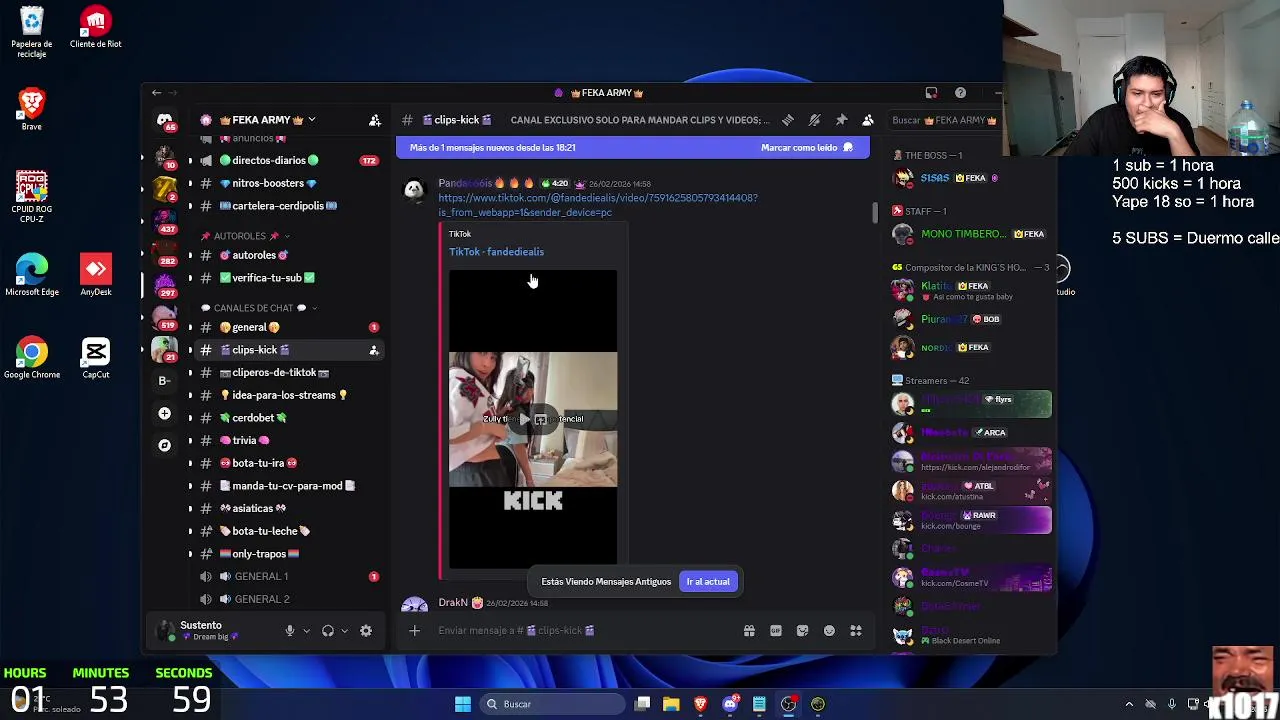
Task: Click the plus attach file icon
Action: pyautogui.click(x=415, y=631)
